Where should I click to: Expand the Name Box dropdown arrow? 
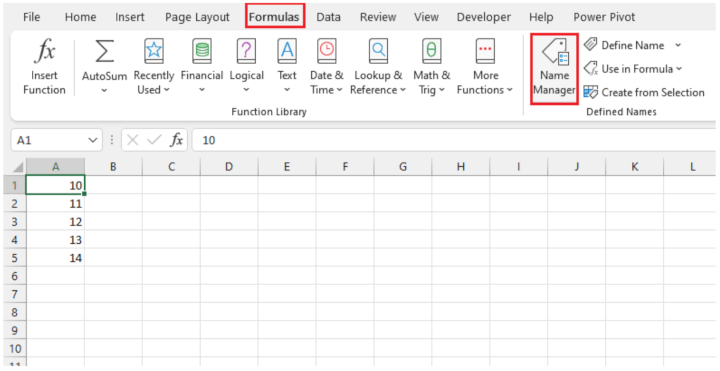point(93,140)
